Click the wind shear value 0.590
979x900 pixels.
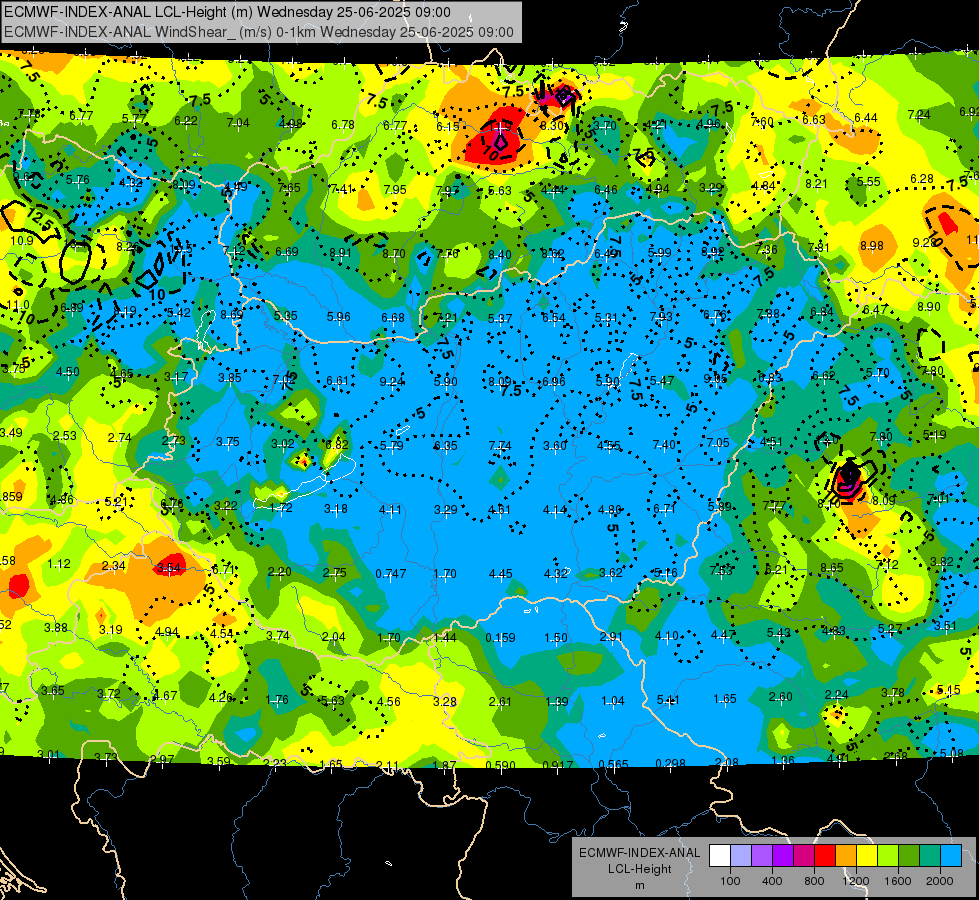pos(500,765)
